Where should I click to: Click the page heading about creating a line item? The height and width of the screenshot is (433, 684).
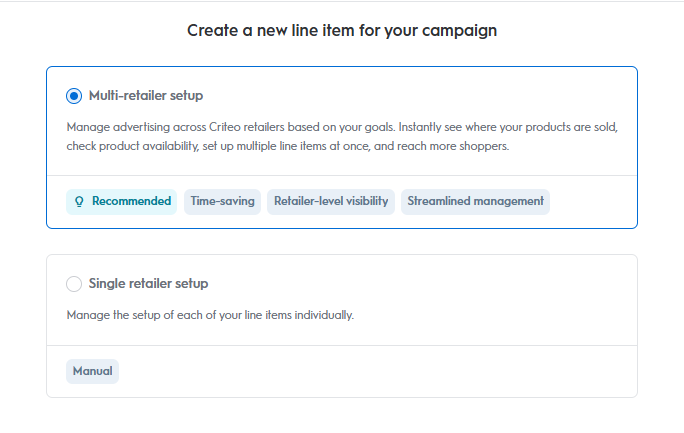[x=342, y=31]
